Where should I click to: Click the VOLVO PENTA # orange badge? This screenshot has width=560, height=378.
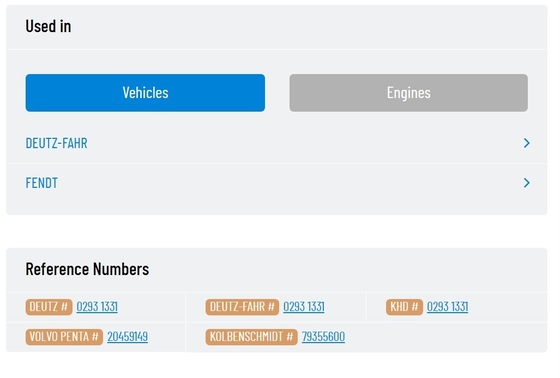pyautogui.click(x=64, y=337)
